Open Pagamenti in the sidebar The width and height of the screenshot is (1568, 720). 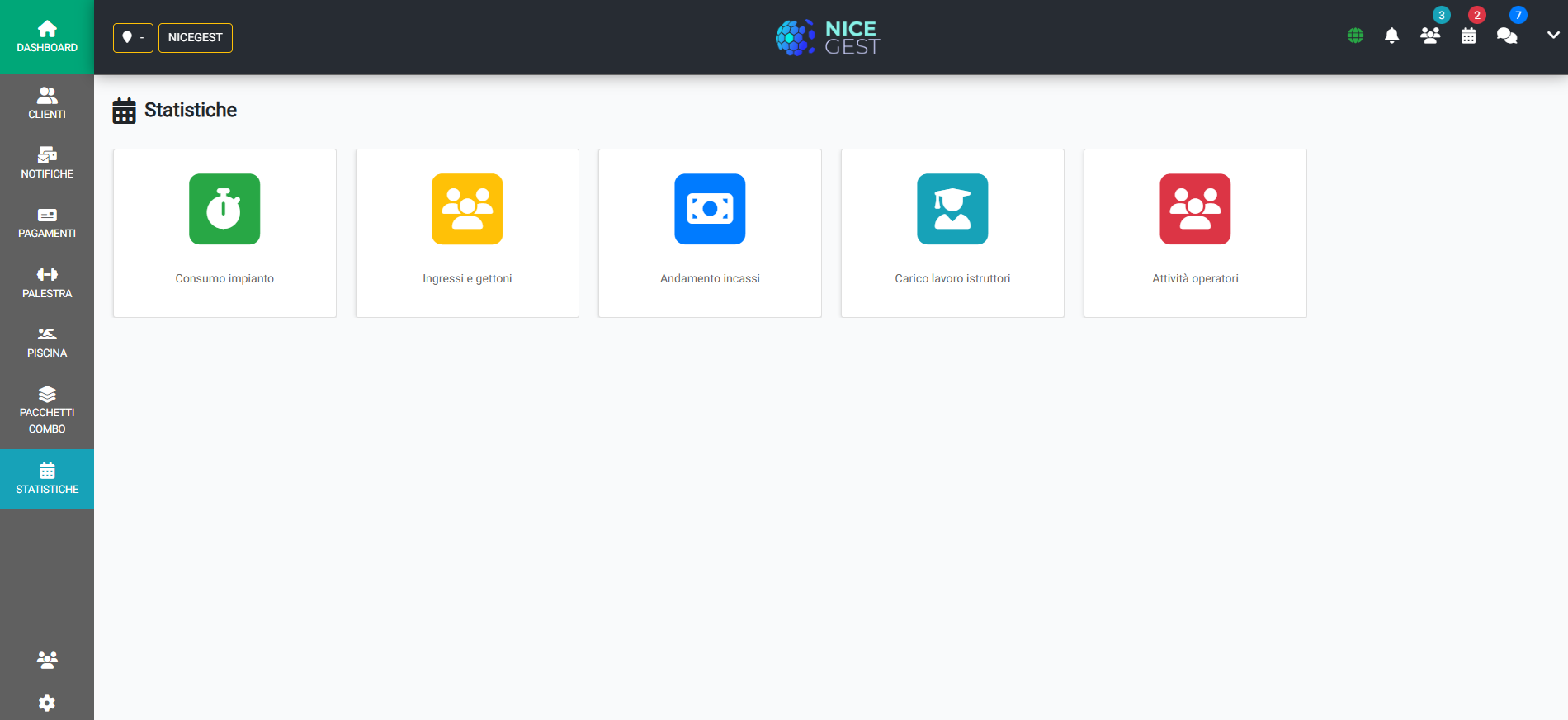point(47,223)
